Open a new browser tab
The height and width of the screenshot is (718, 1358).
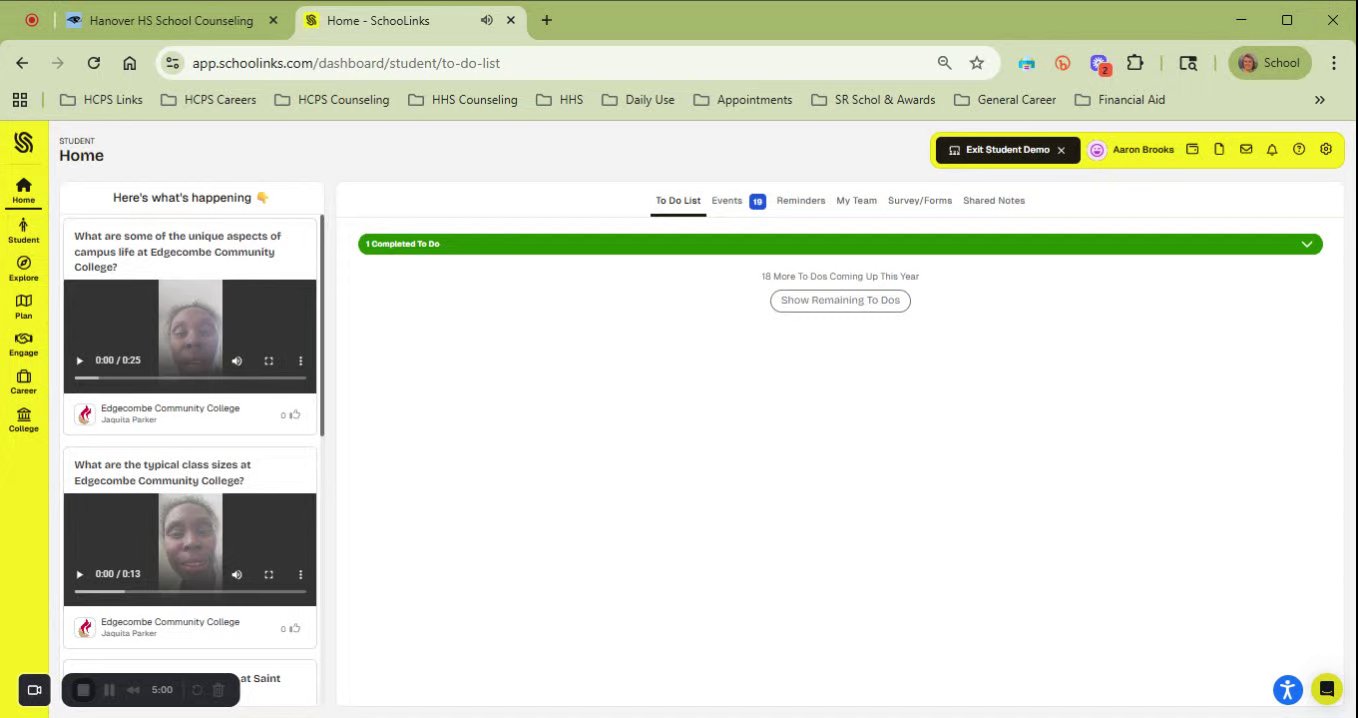click(546, 20)
